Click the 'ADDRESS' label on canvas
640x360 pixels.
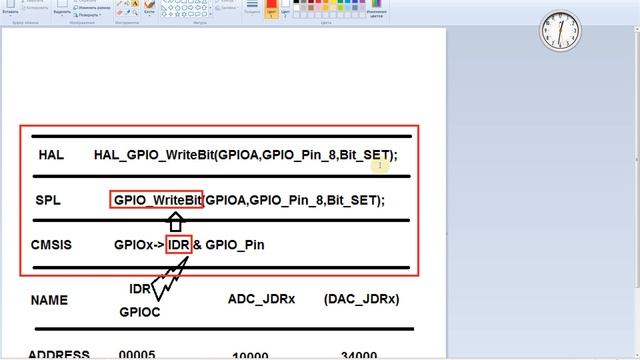click(x=59, y=355)
